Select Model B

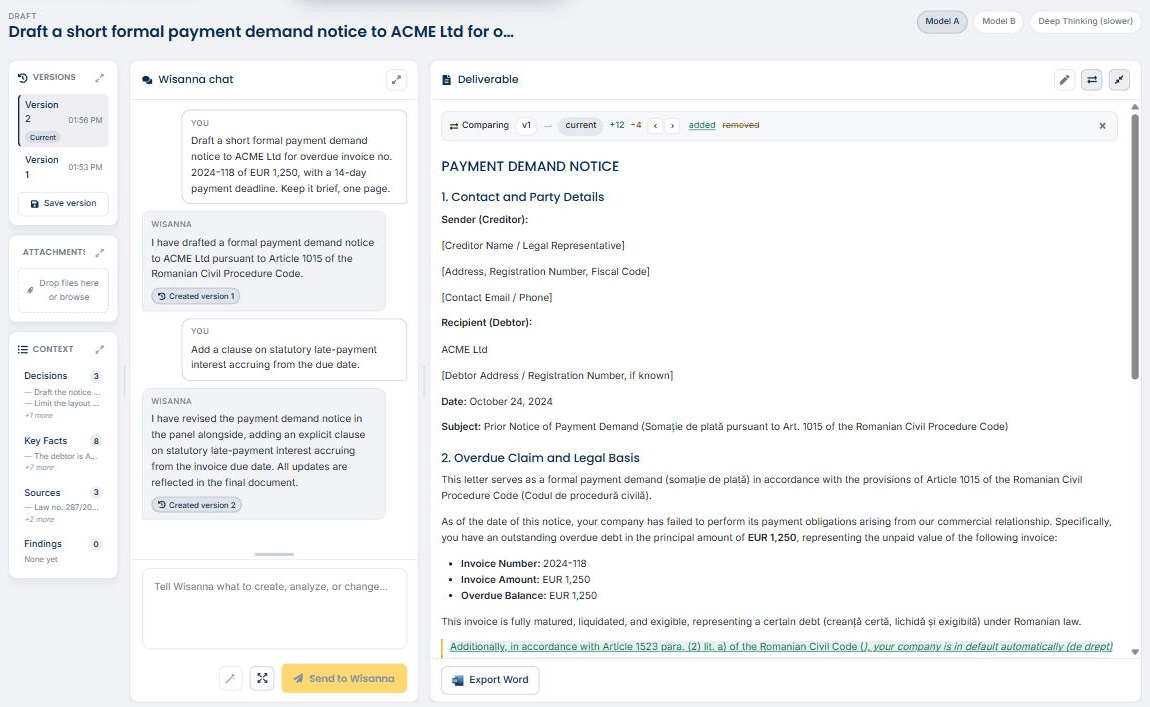click(x=998, y=21)
